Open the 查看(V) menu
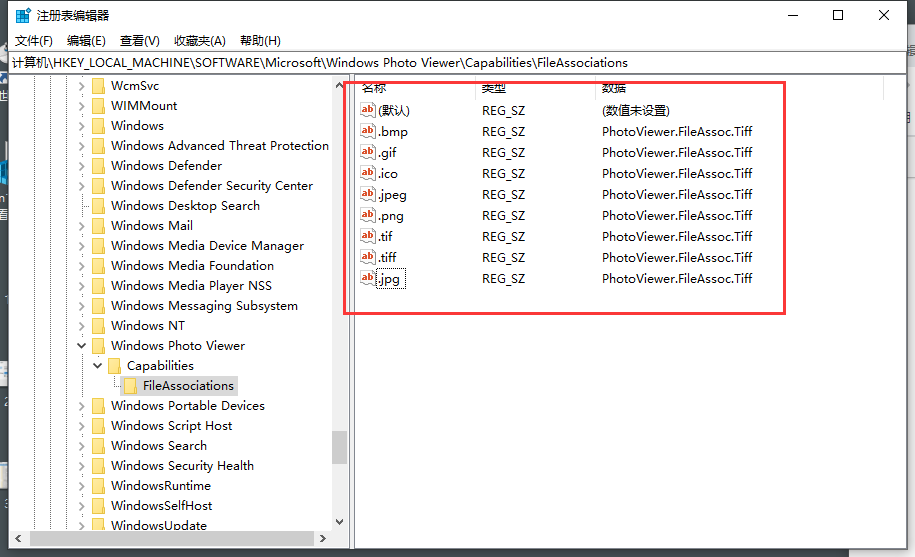The image size is (915, 557). (139, 41)
